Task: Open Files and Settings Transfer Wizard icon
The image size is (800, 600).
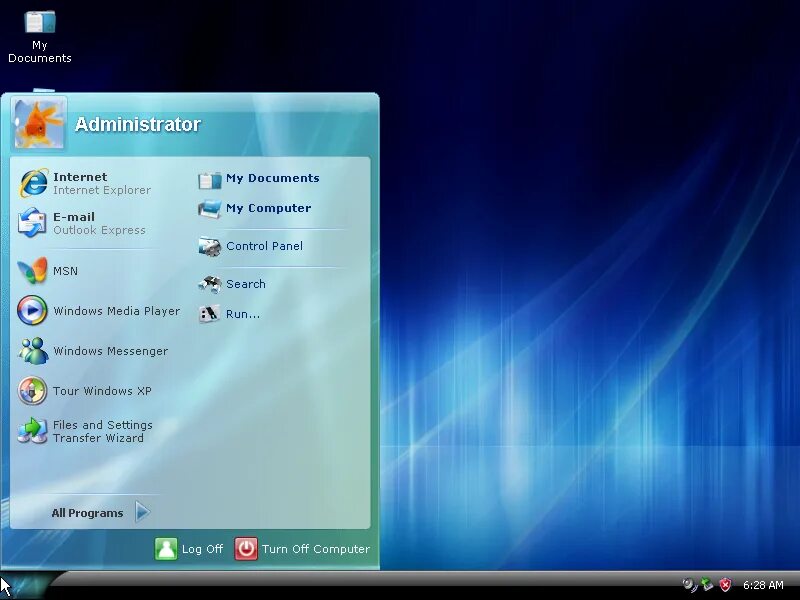Action: click(x=32, y=431)
